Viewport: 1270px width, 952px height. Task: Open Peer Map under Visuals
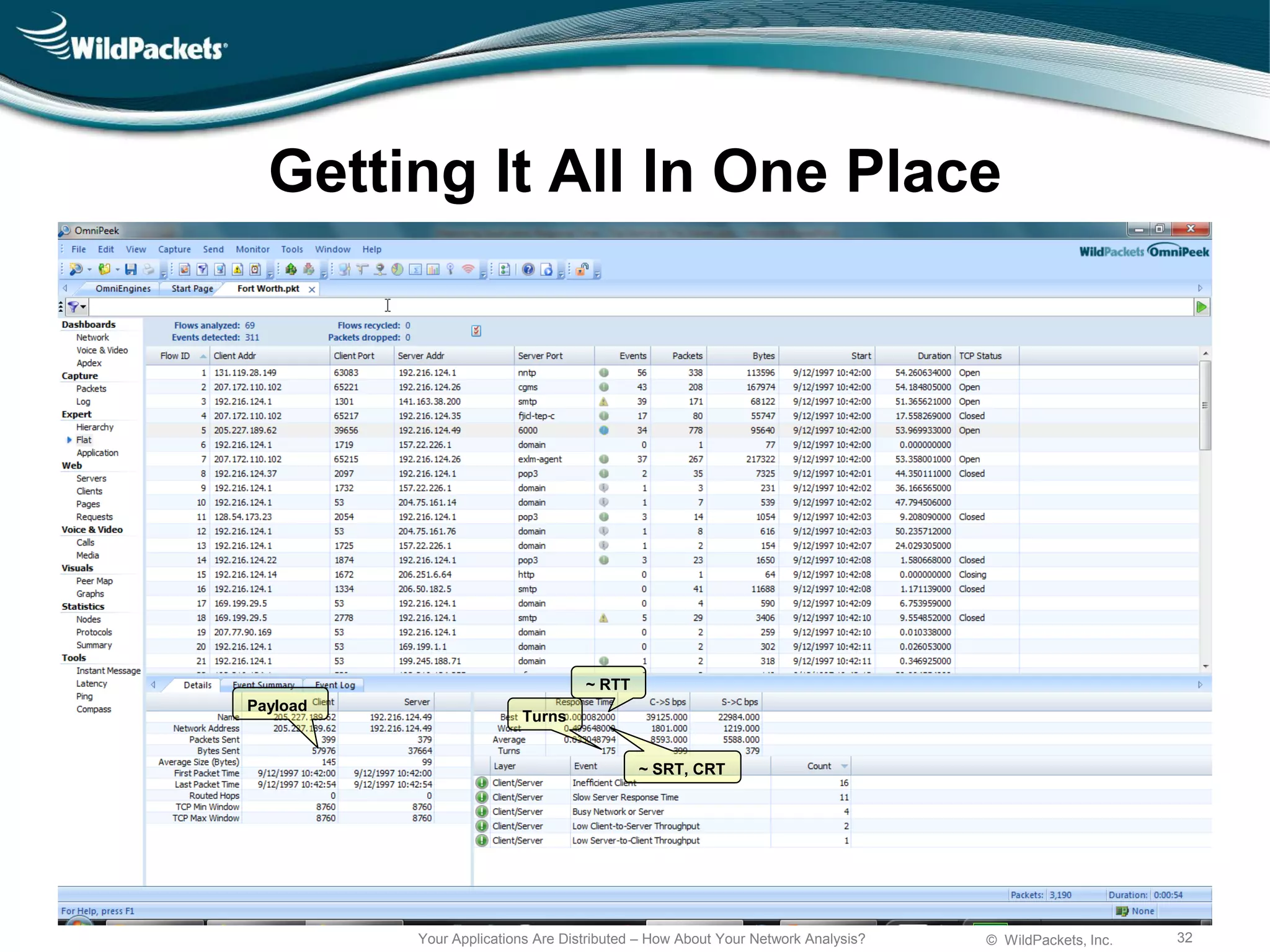(94, 581)
